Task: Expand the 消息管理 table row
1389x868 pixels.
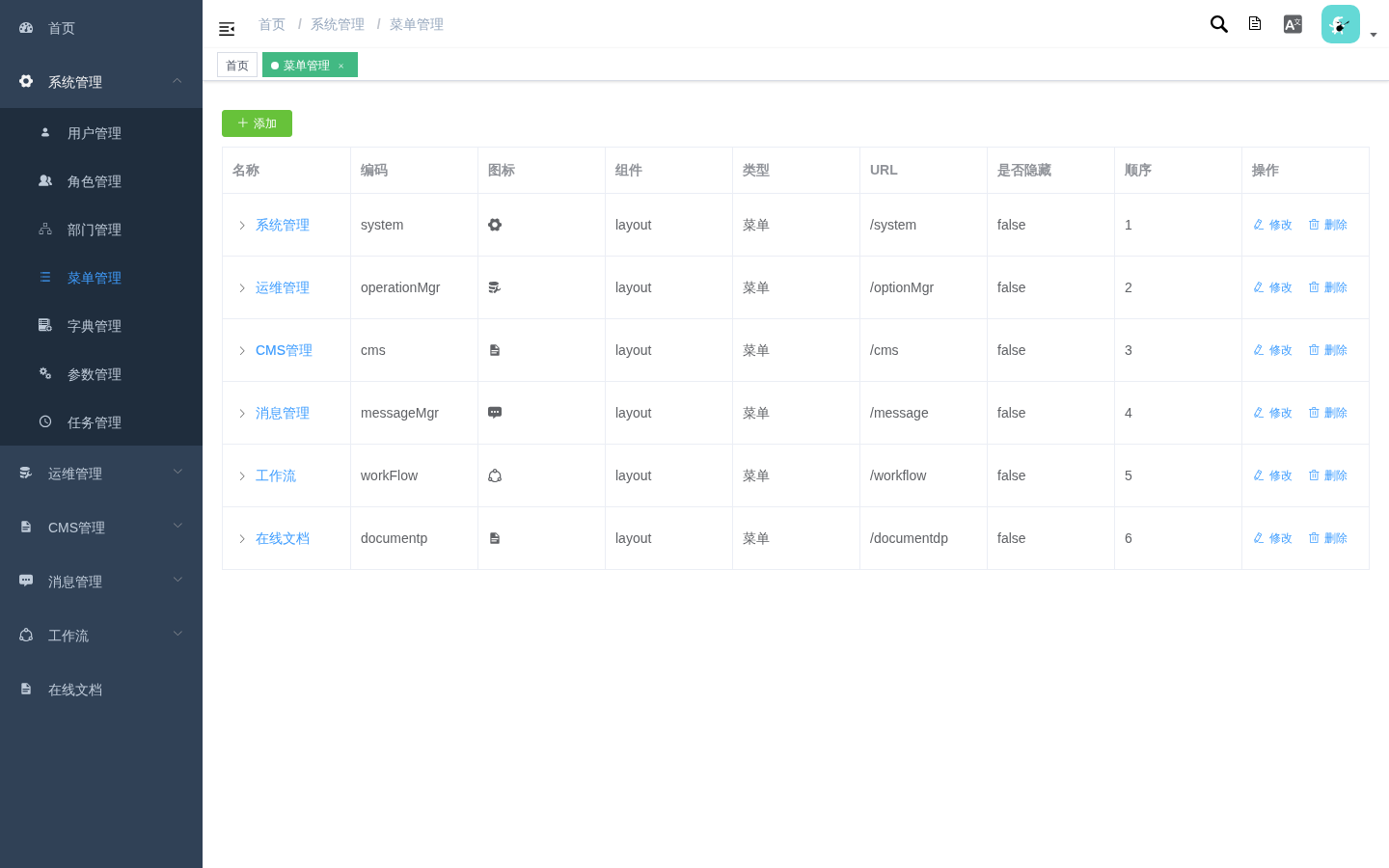Action: [x=242, y=413]
